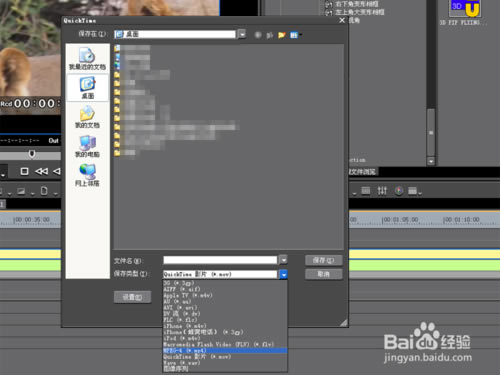500x375 pixels.
Task: Click the audio mixer icon above timeline
Action: 382,191
